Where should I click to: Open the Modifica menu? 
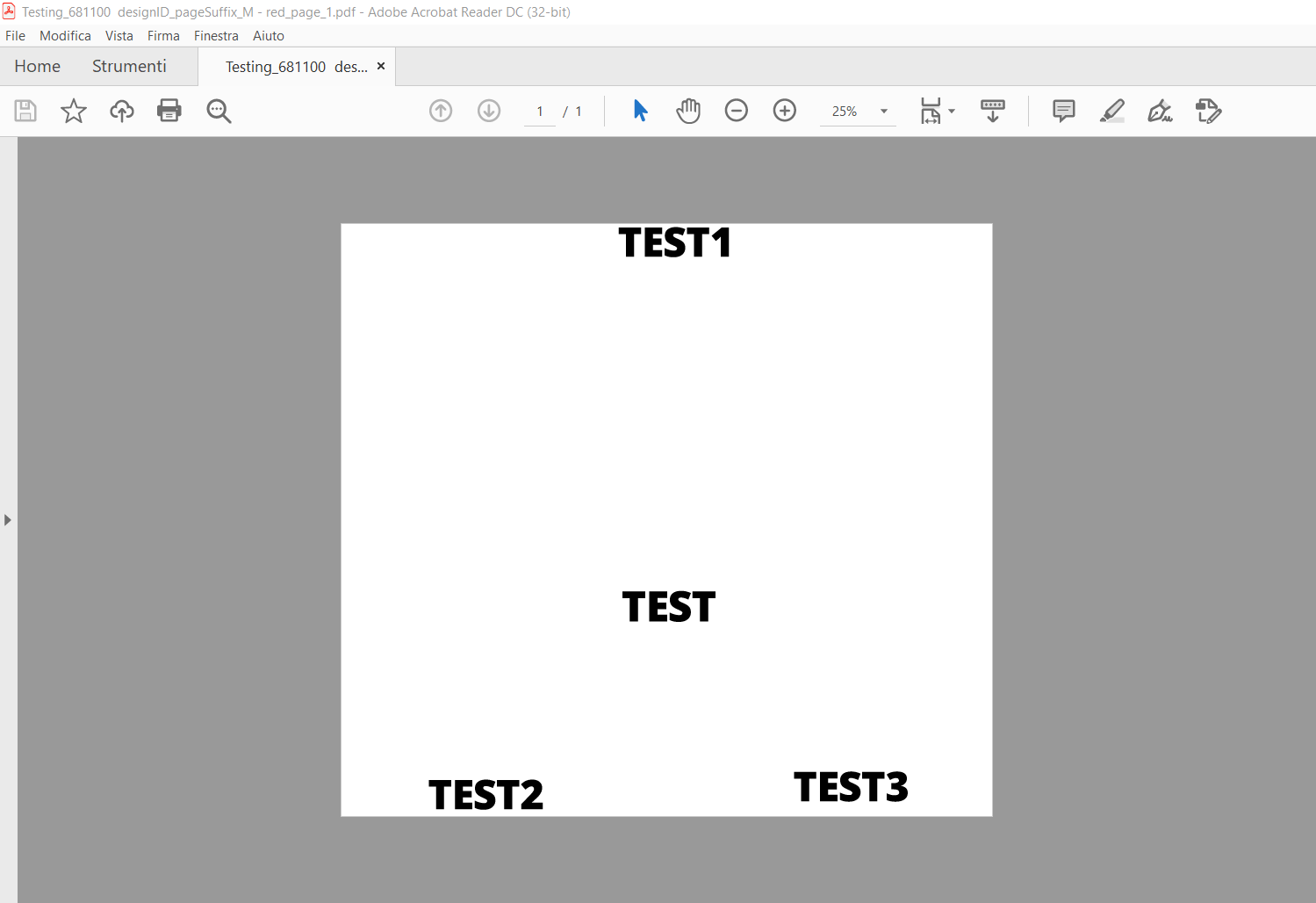pos(65,36)
